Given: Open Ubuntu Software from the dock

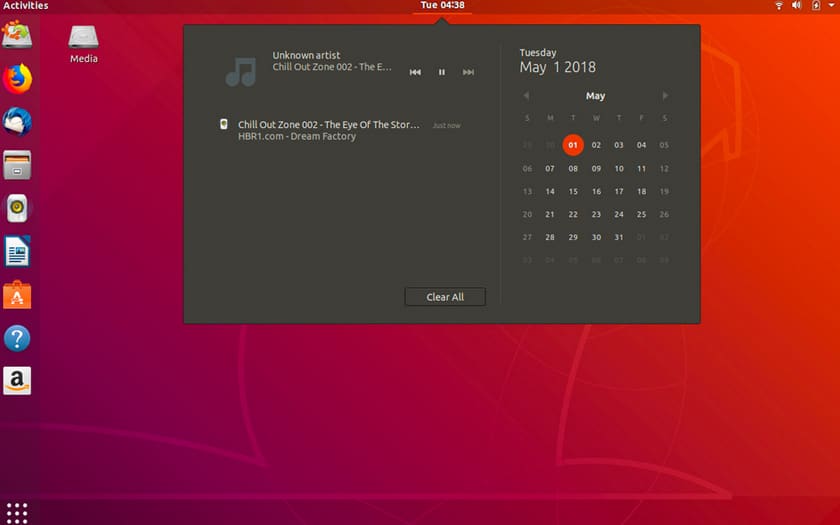Looking at the screenshot, I should [17, 295].
